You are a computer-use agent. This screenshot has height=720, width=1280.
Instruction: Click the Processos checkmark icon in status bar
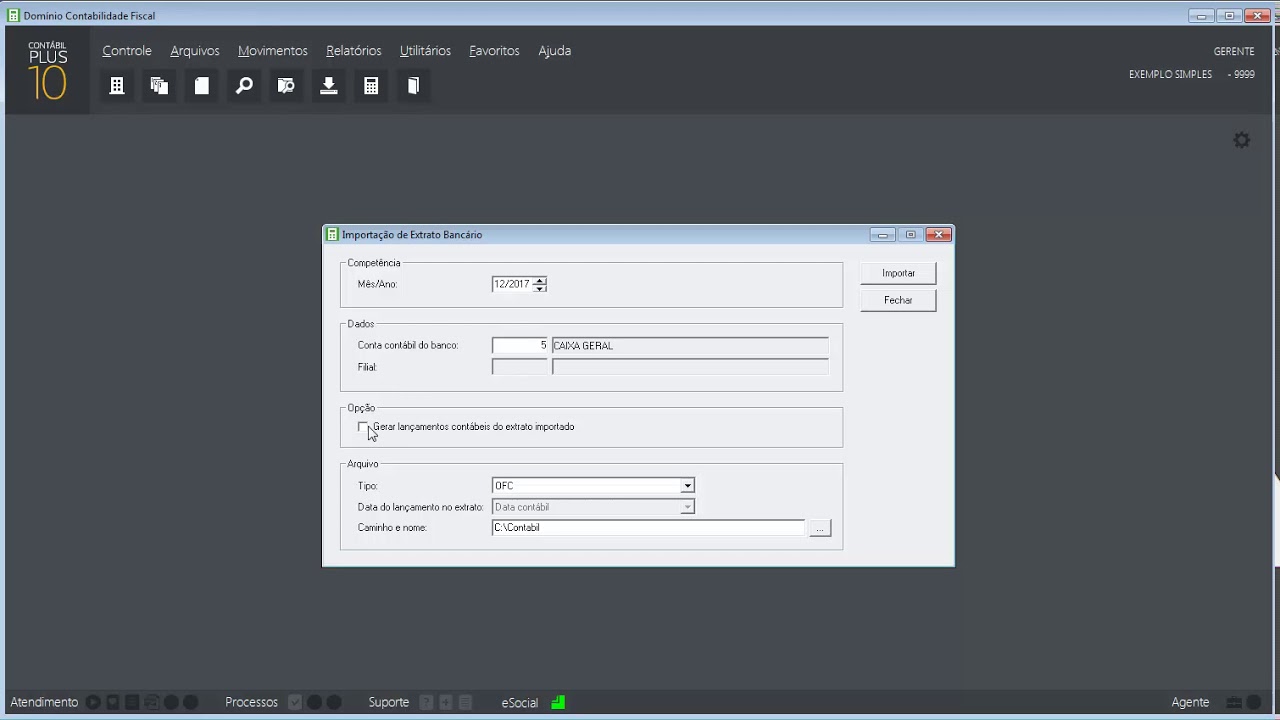point(295,702)
